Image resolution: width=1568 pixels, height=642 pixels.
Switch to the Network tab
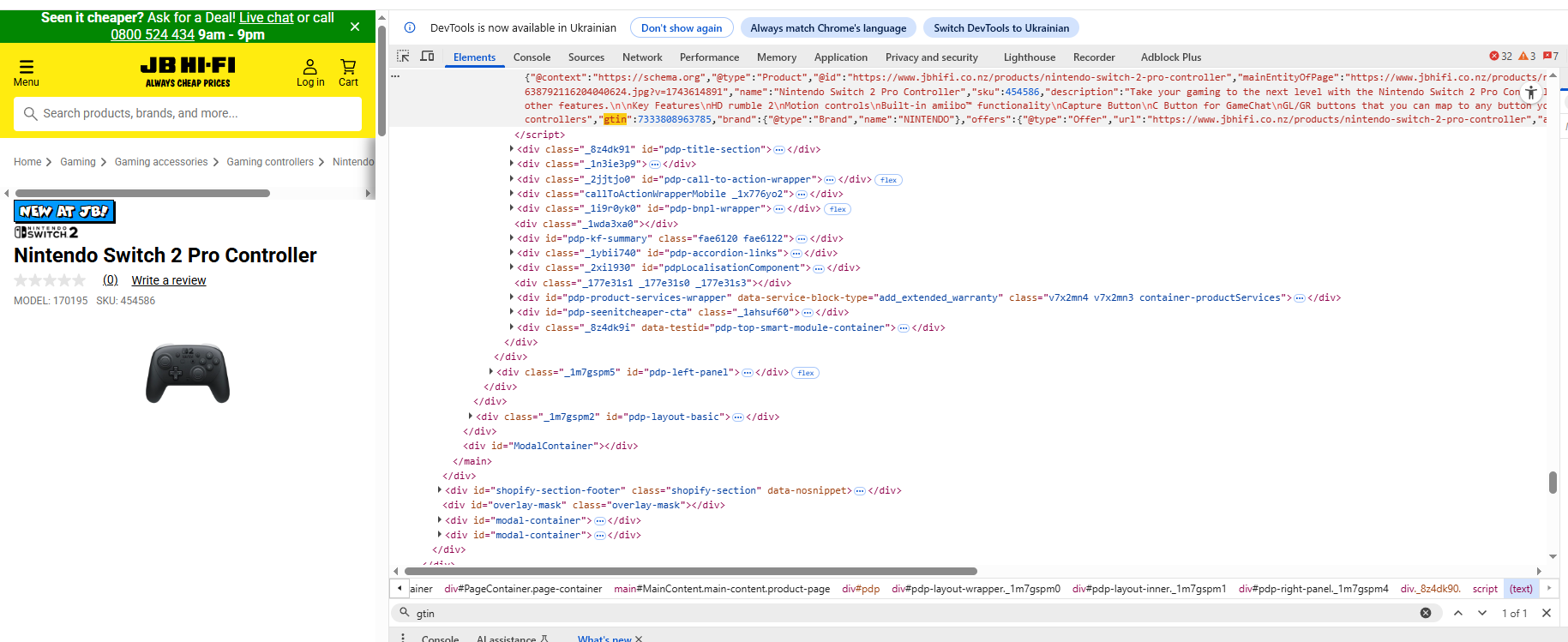pos(642,57)
